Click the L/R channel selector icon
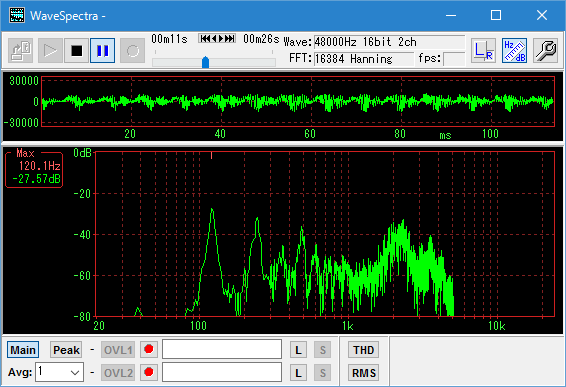This screenshot has width=566, height=387. [483, 51]
